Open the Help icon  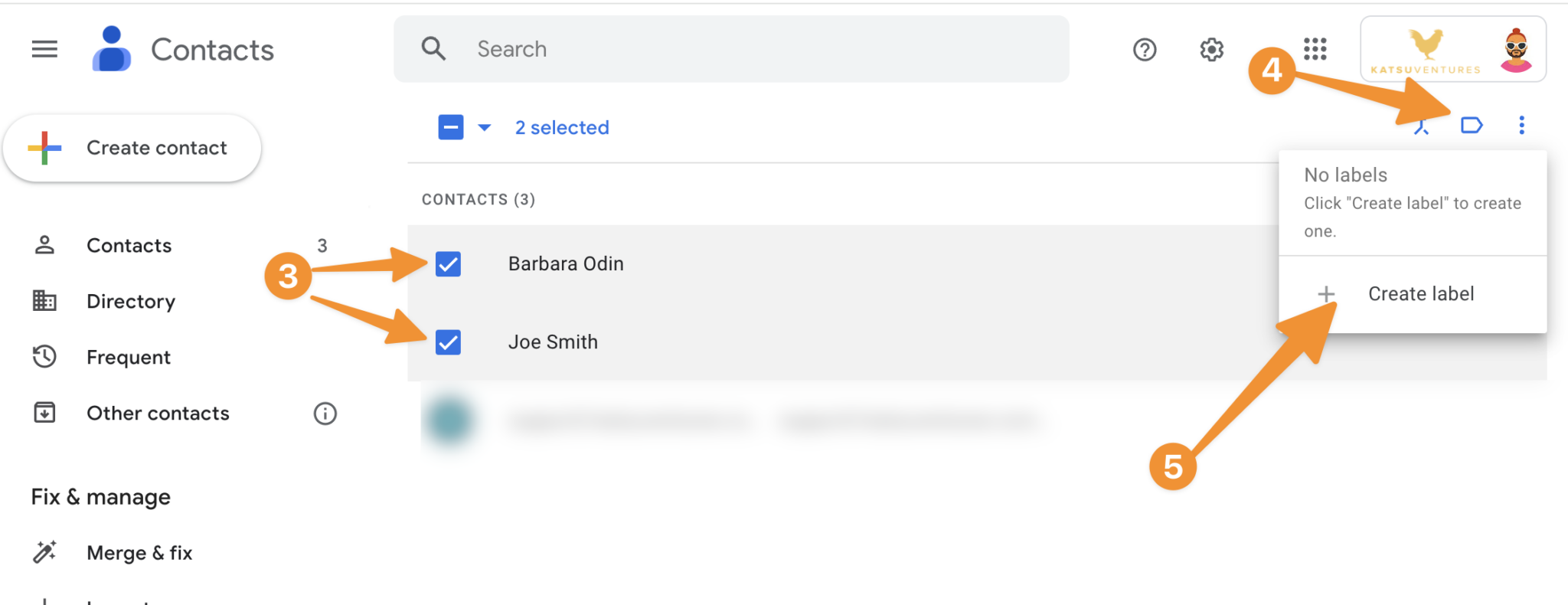click(x=1144, y=49)
